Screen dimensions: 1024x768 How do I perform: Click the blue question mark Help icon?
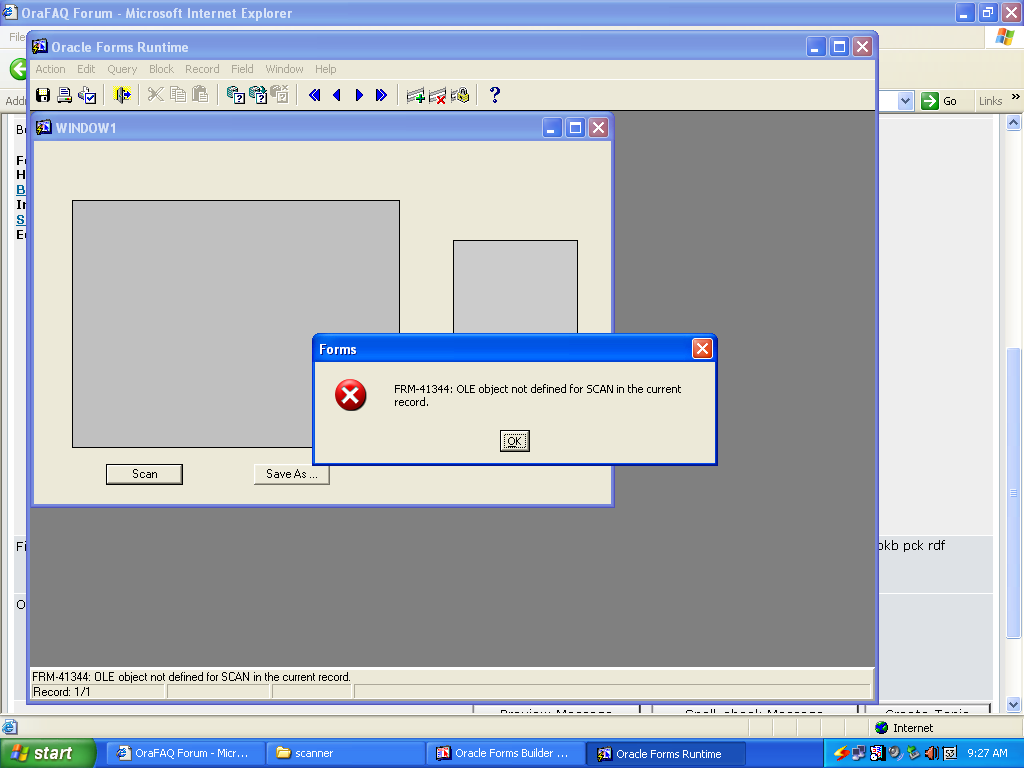495,95
